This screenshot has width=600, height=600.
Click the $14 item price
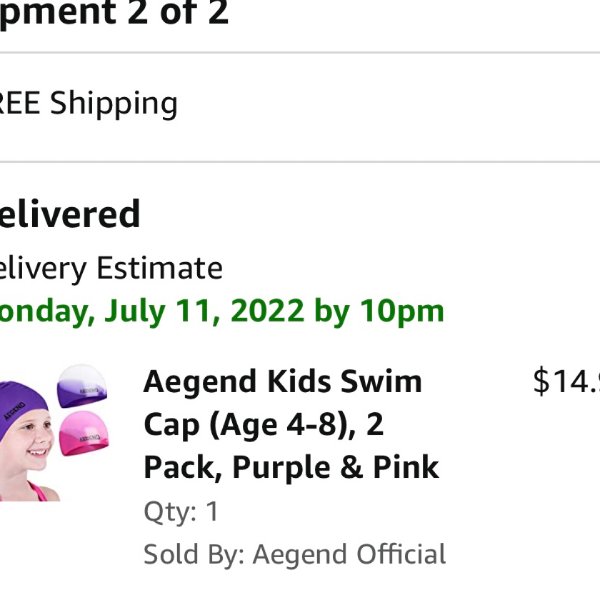click(566, 380)
